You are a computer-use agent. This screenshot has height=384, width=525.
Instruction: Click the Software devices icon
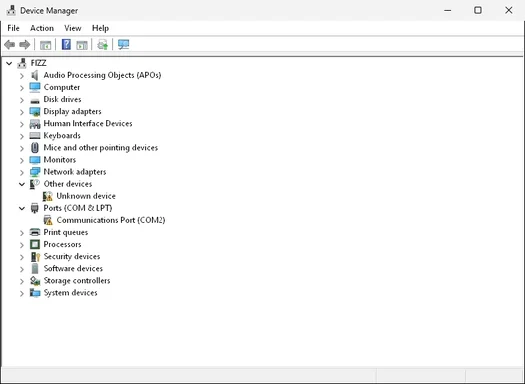tap(35, 268)
